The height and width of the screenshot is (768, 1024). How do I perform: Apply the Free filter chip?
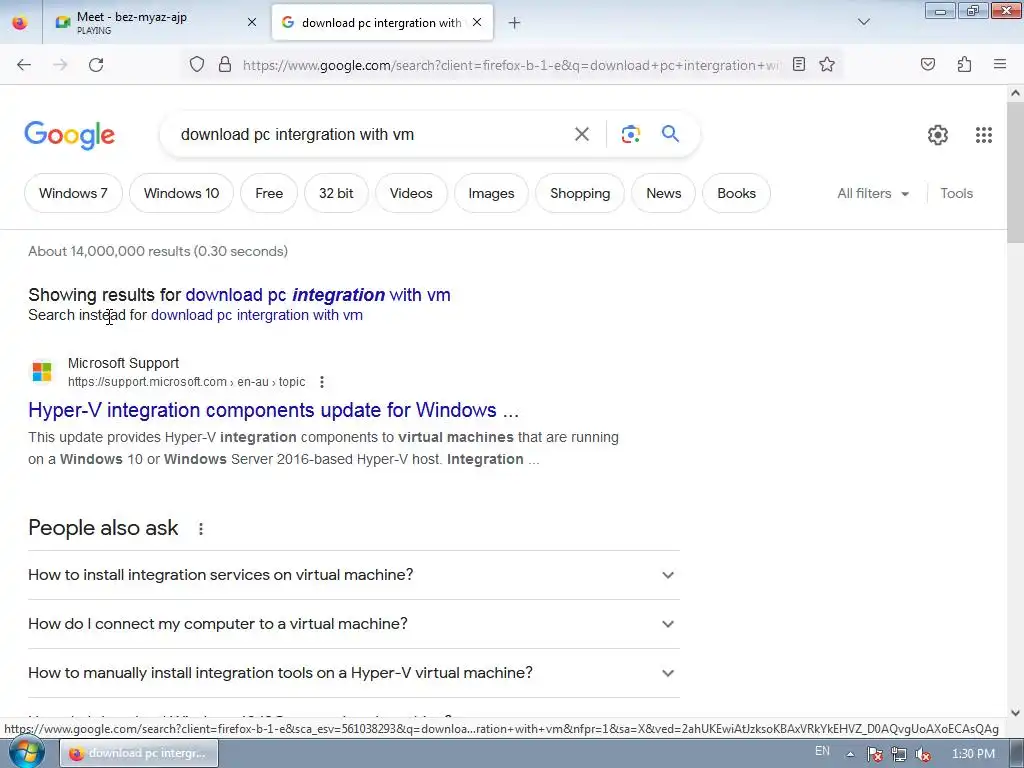(268, 193)
